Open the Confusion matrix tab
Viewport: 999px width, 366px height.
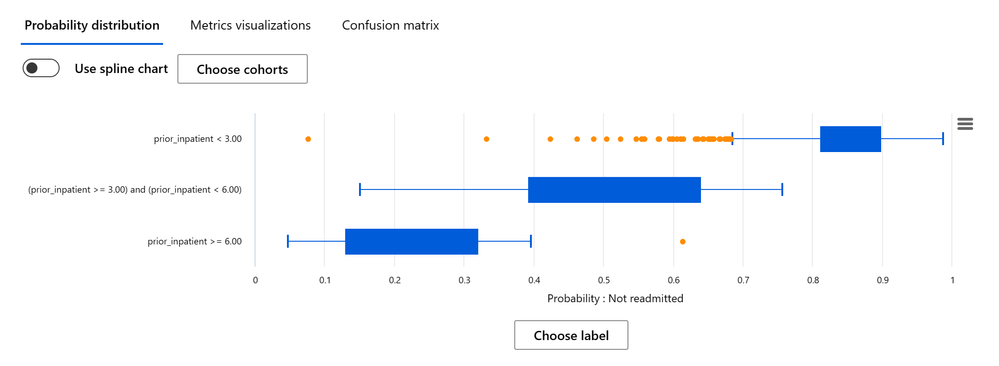(x=391, y=26)
